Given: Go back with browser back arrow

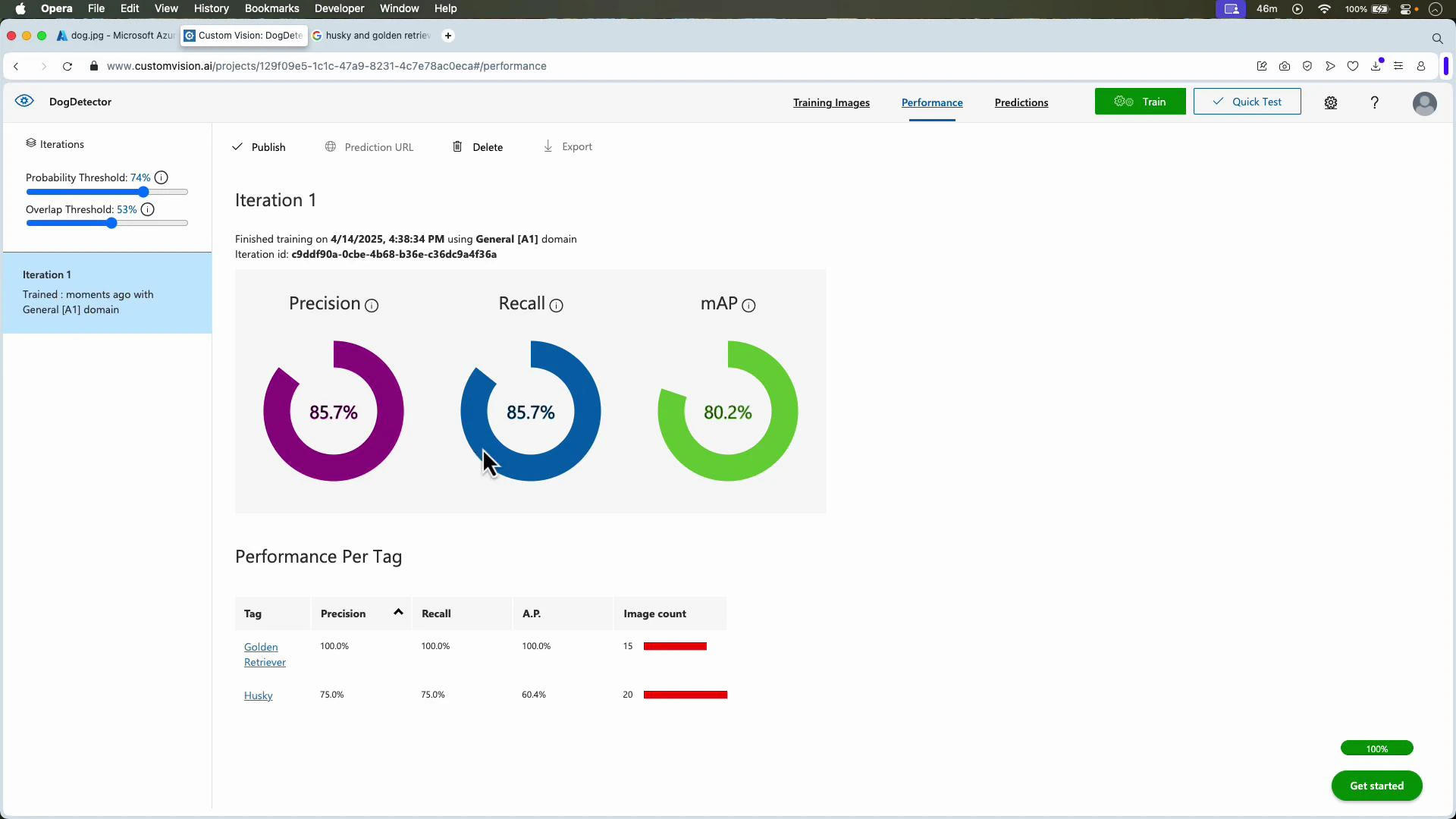Looking at the screenshot, I should coord(16,66).
